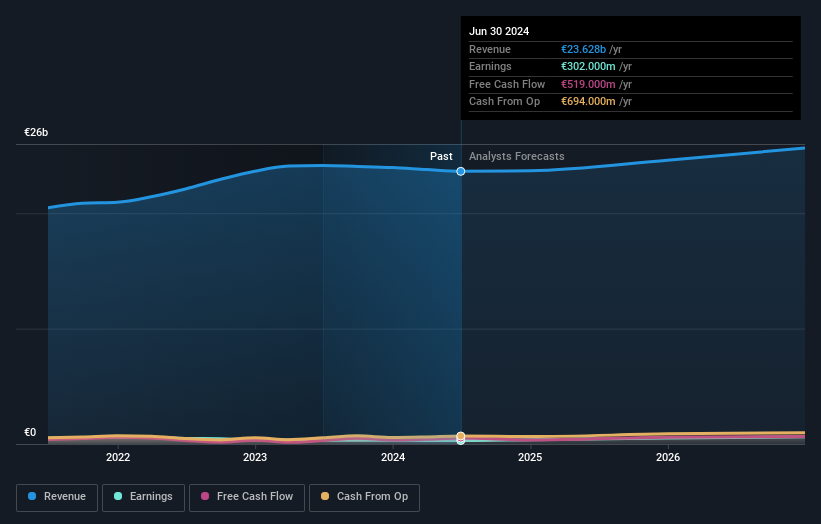
Task: Click the €0 y-axis label
Action: pyautogui.click(x=30, y=432)
